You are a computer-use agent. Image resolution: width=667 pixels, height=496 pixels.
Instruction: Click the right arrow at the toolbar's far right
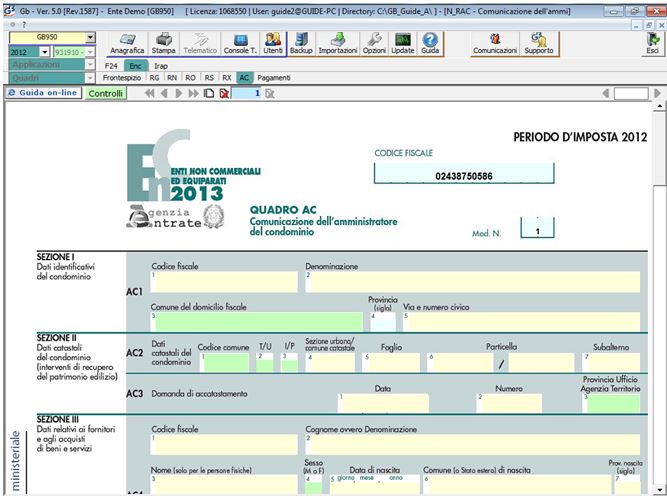point(657,93)
